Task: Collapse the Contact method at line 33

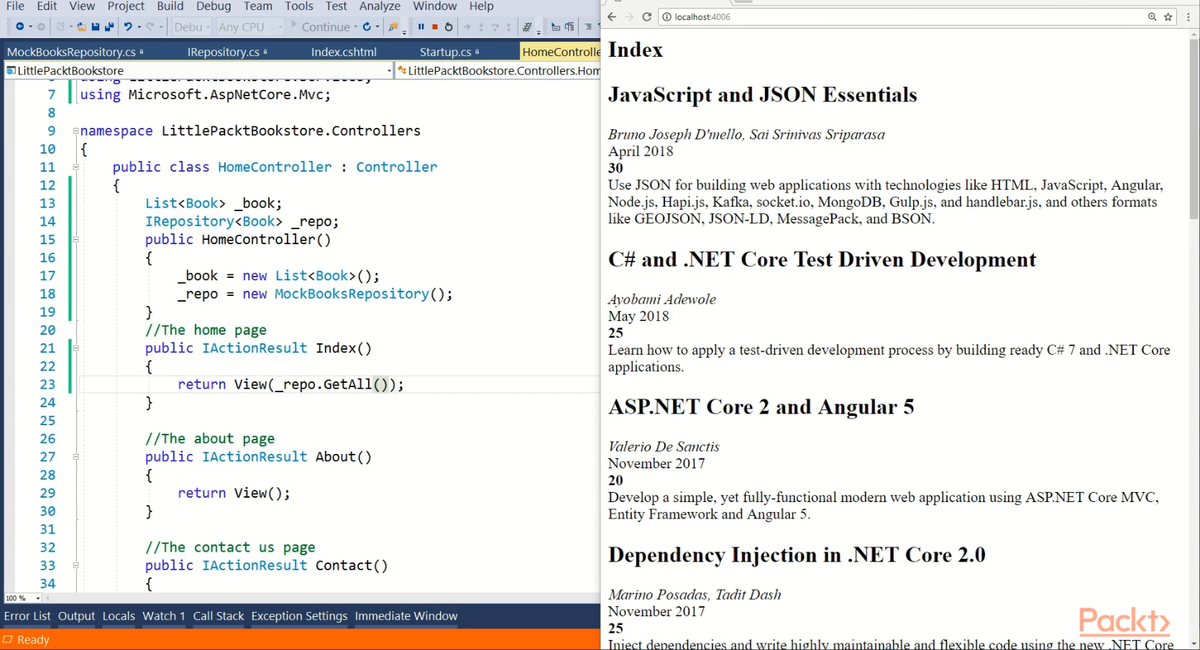Action: pos(76,566)
